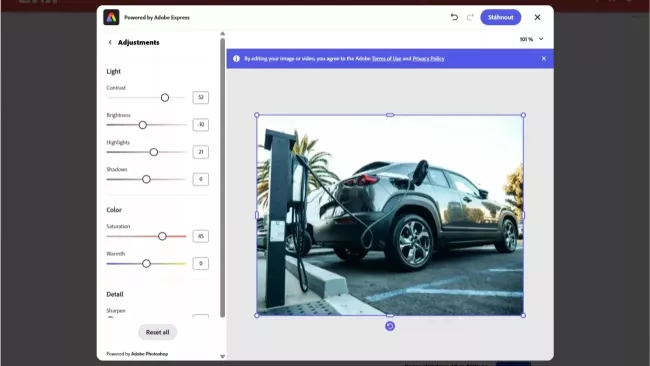Click the top-center image resize handle
The height and width of the screenshot is (366, 650).
(390, 115)
